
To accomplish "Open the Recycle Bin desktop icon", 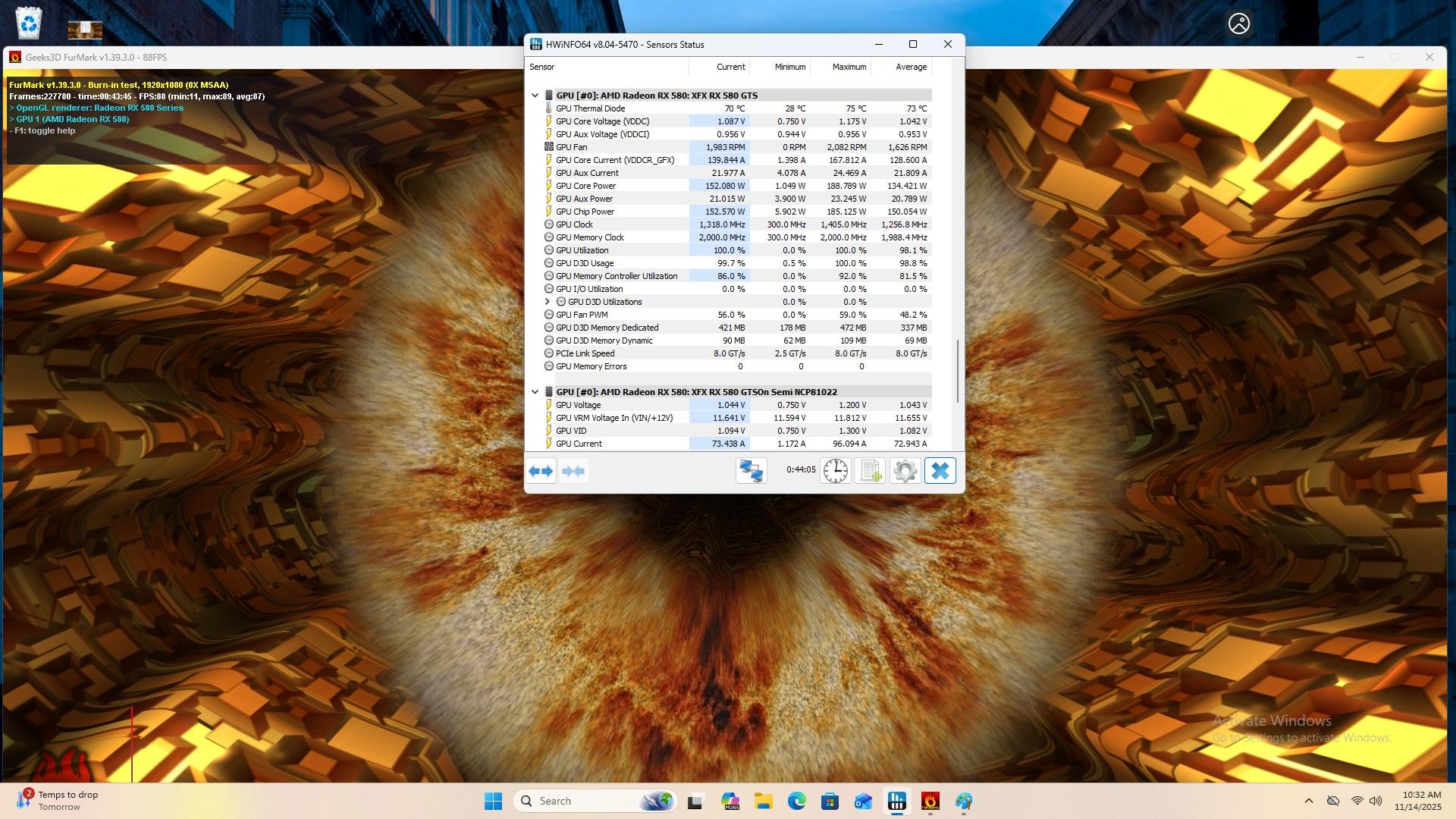I will pos(29,23).
